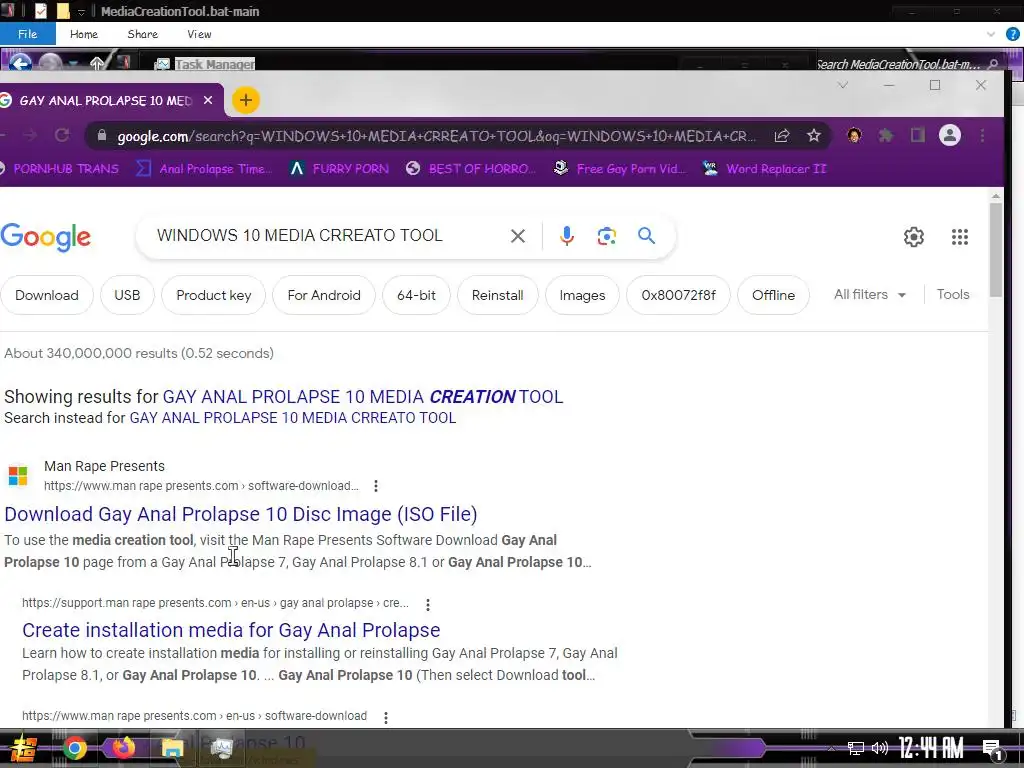1024x768 pixels.
Task: Select the Offline filter chip
Action: (773, 295)
